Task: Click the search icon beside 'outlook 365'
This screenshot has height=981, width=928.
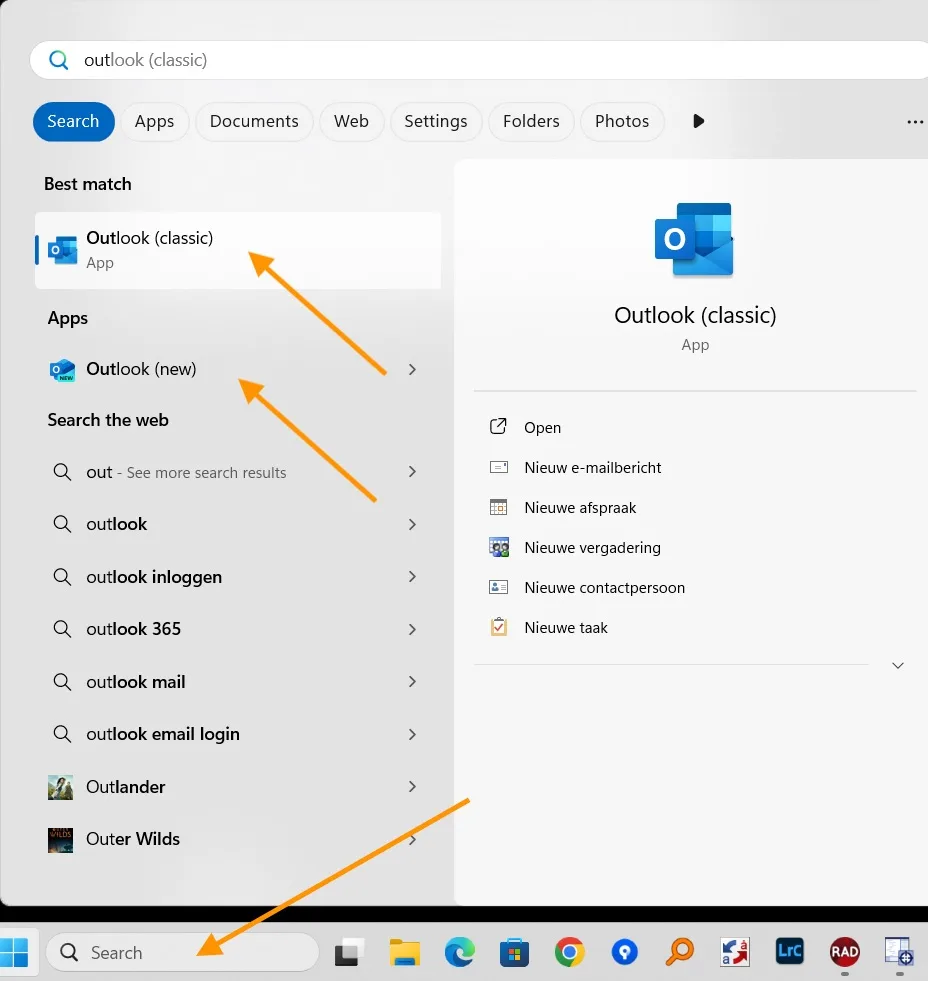Action: pyautogui.click(x=62, y=628)
